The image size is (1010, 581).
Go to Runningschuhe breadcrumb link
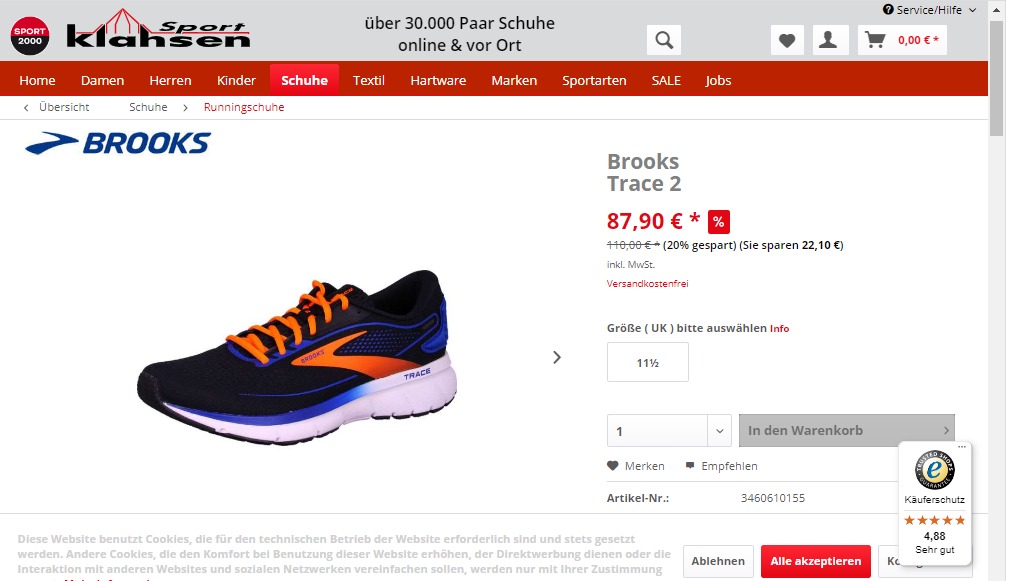point(243,107)
